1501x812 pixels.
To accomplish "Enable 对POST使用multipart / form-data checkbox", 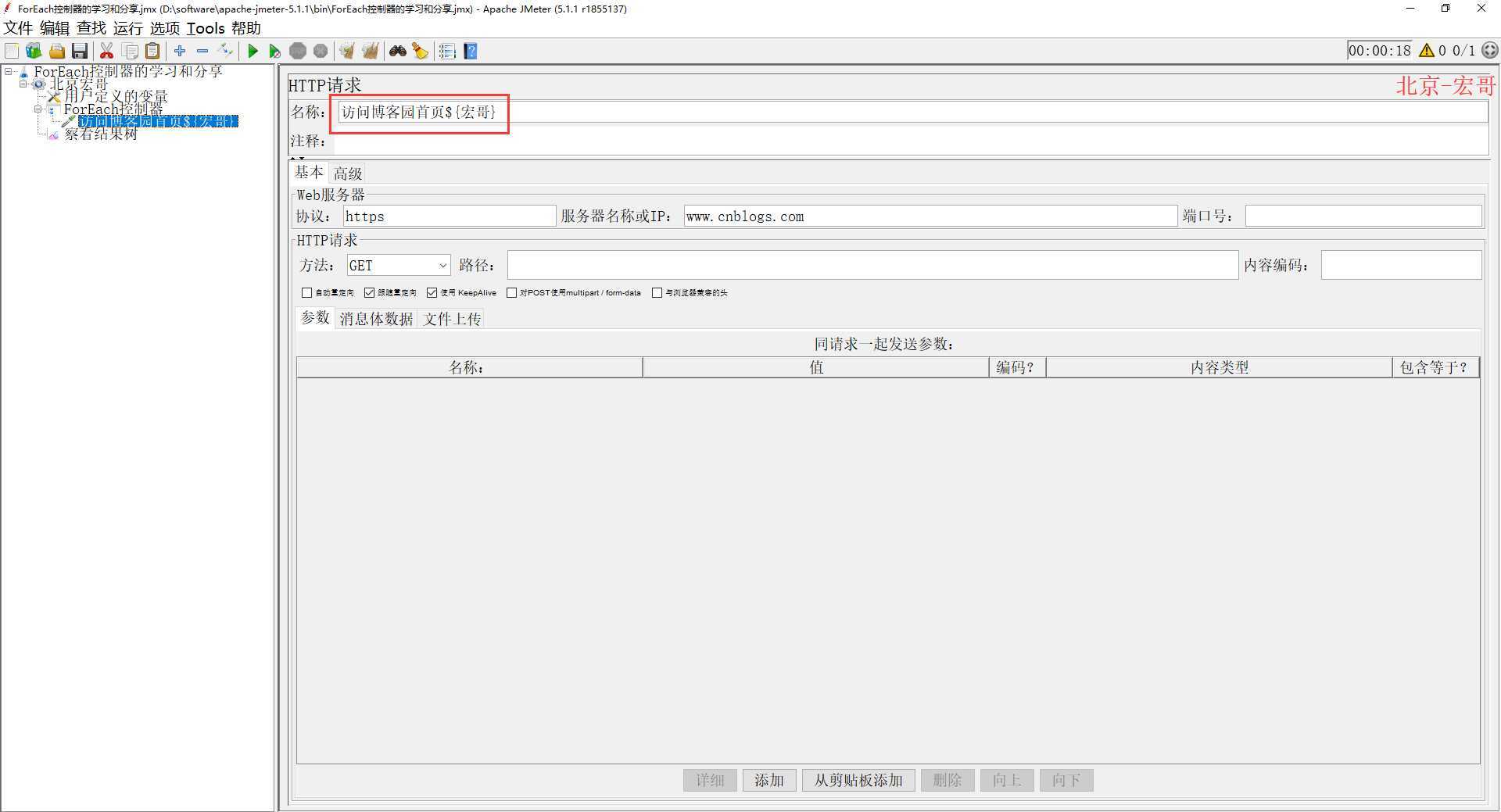I will [x=512, y=293].
